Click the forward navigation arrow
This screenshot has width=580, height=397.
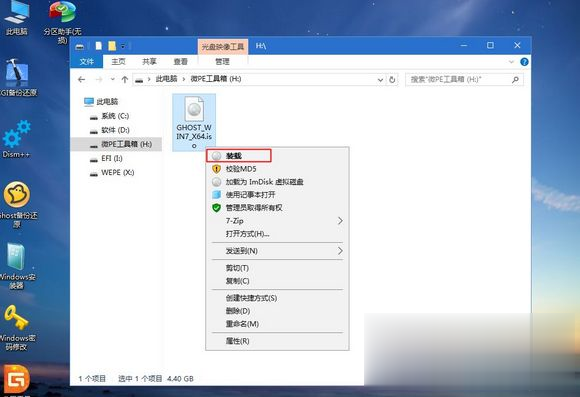[x=99, y=80]
